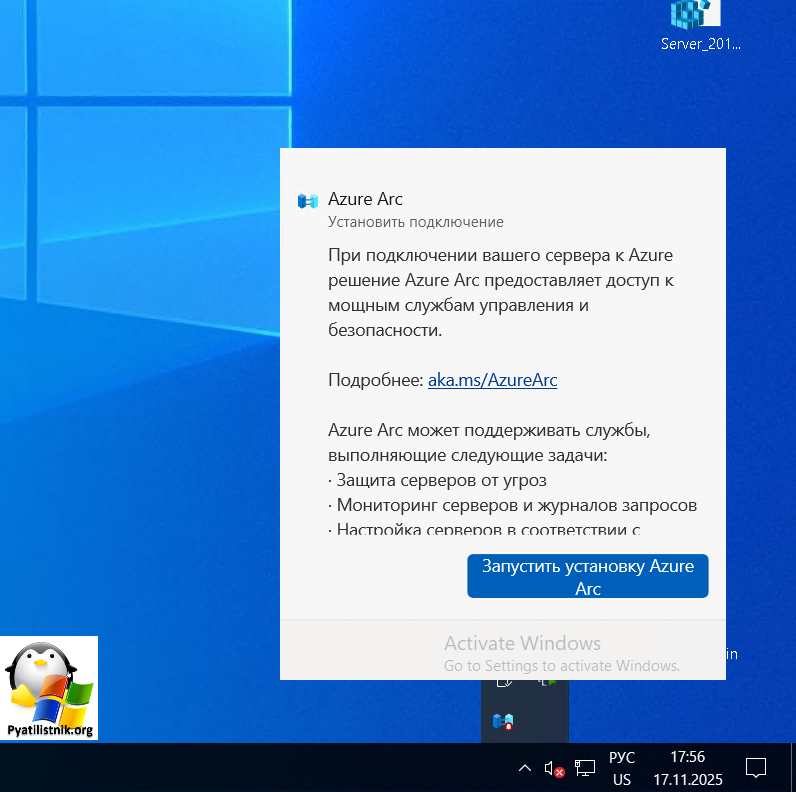Follow the aka.ms/AzureArc link
Screen dimensions: 796x792
(x=492, y=380)
